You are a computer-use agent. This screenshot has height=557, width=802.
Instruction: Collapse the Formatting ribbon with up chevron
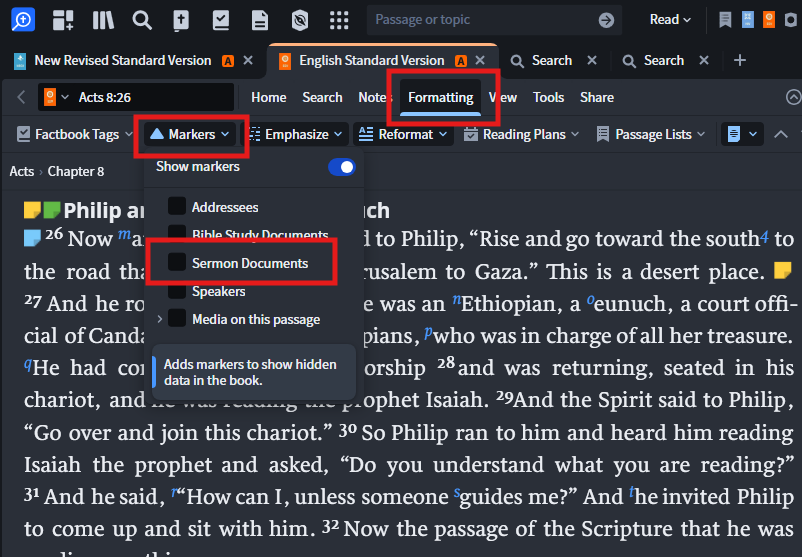tap(781, 135)
